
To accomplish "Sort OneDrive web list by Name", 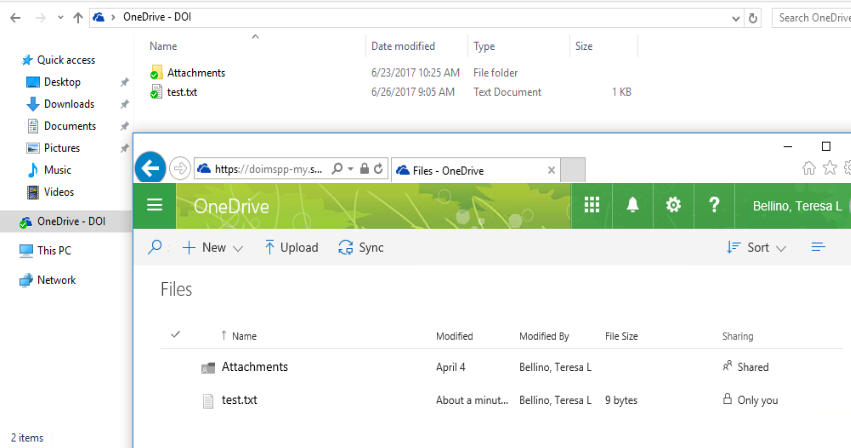I will 244,336.
